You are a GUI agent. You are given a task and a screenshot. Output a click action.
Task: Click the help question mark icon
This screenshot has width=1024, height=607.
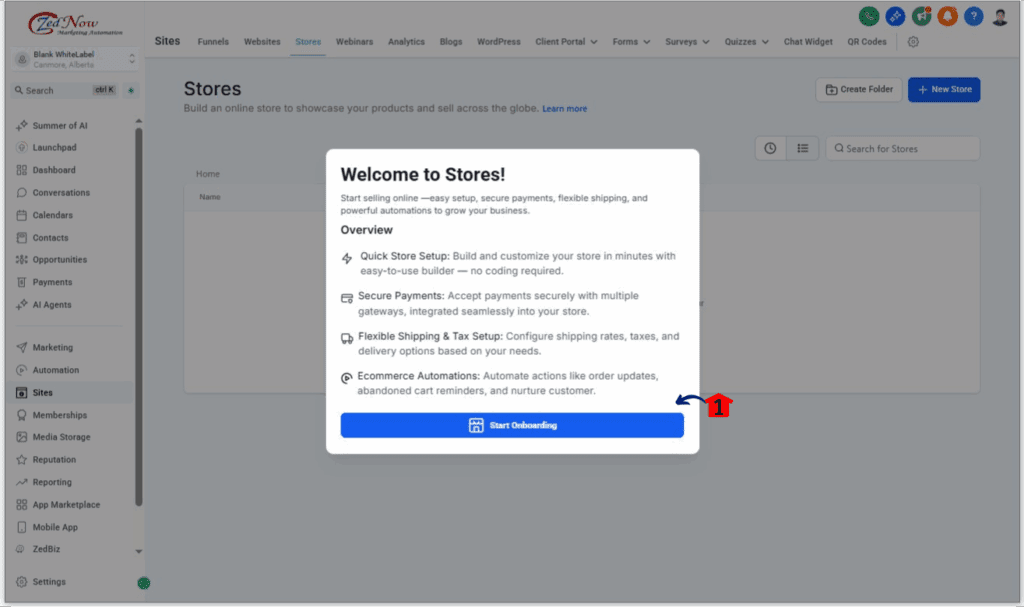(973, 16)
